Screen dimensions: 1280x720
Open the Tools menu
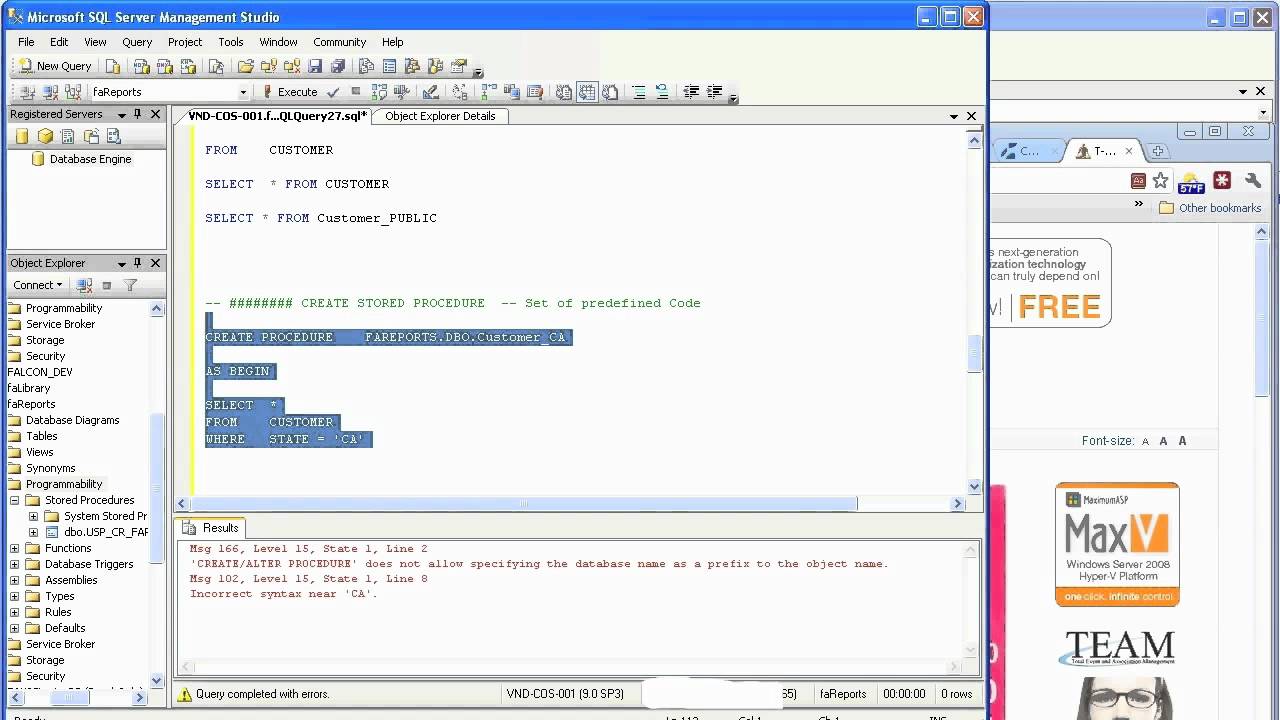tap(231, 42)
